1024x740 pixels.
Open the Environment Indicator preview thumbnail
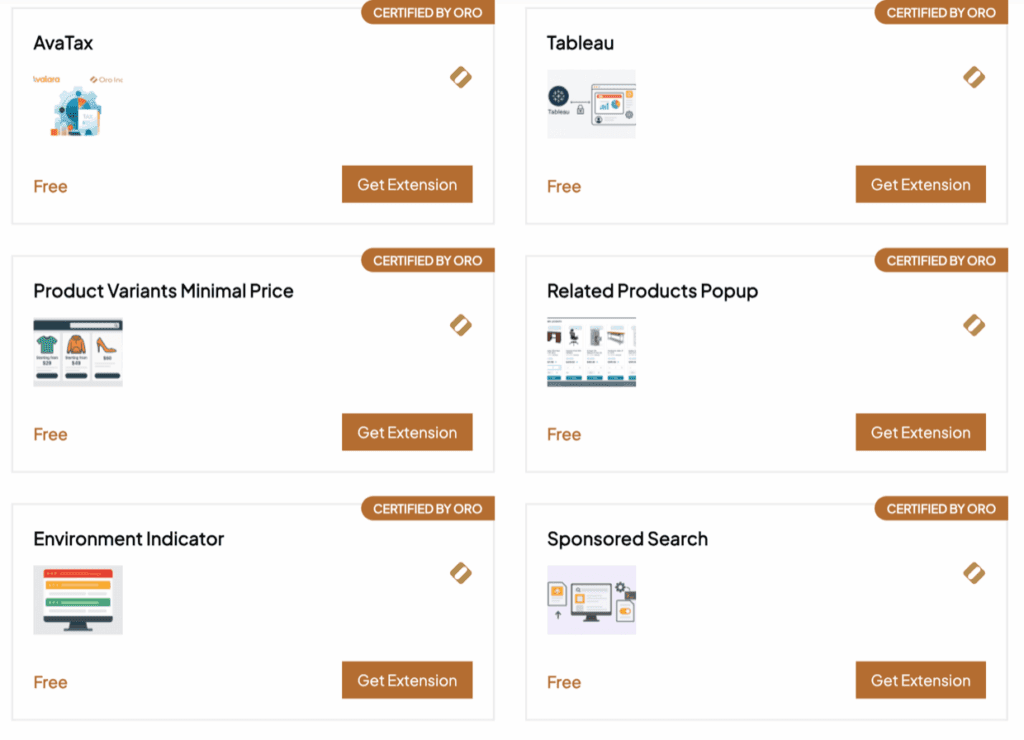click(x=77, y=600)
